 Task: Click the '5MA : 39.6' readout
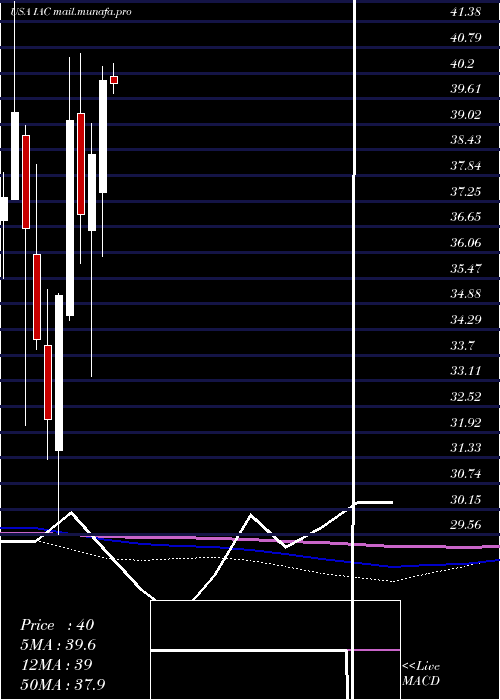[x=58, y=645]
